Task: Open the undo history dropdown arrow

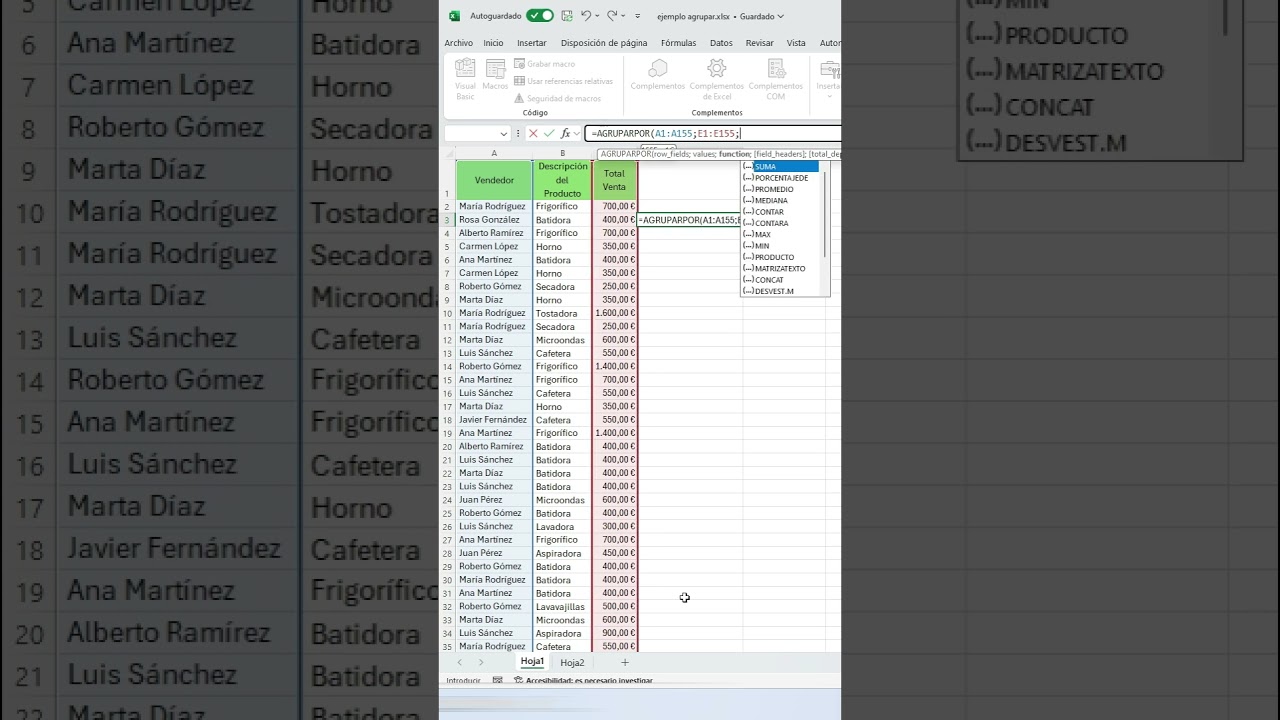Action: 597,16
